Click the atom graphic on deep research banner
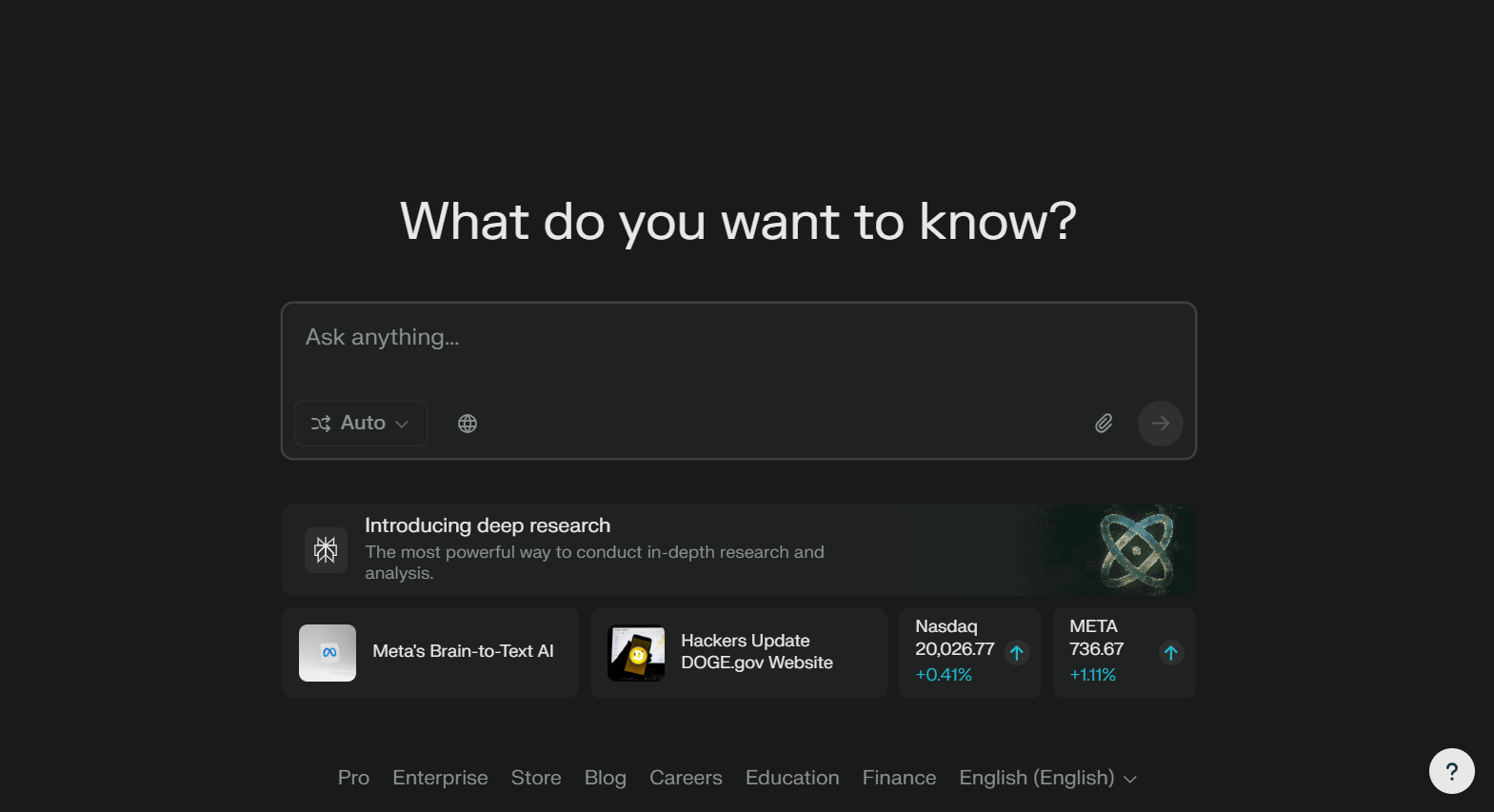 pos(1136,550)
